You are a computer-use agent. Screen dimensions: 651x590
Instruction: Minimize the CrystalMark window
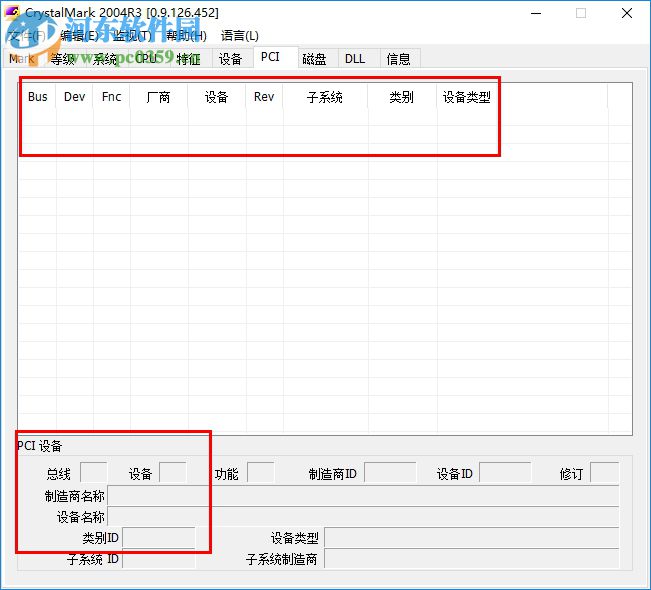536,13
